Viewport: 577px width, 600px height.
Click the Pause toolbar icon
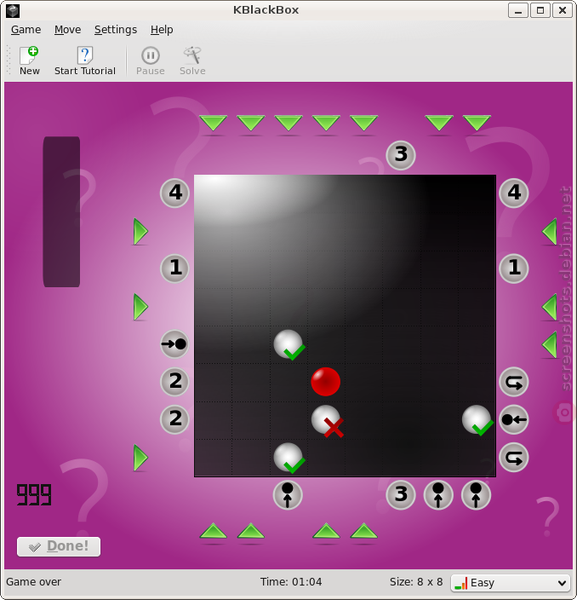click(150, 60)
